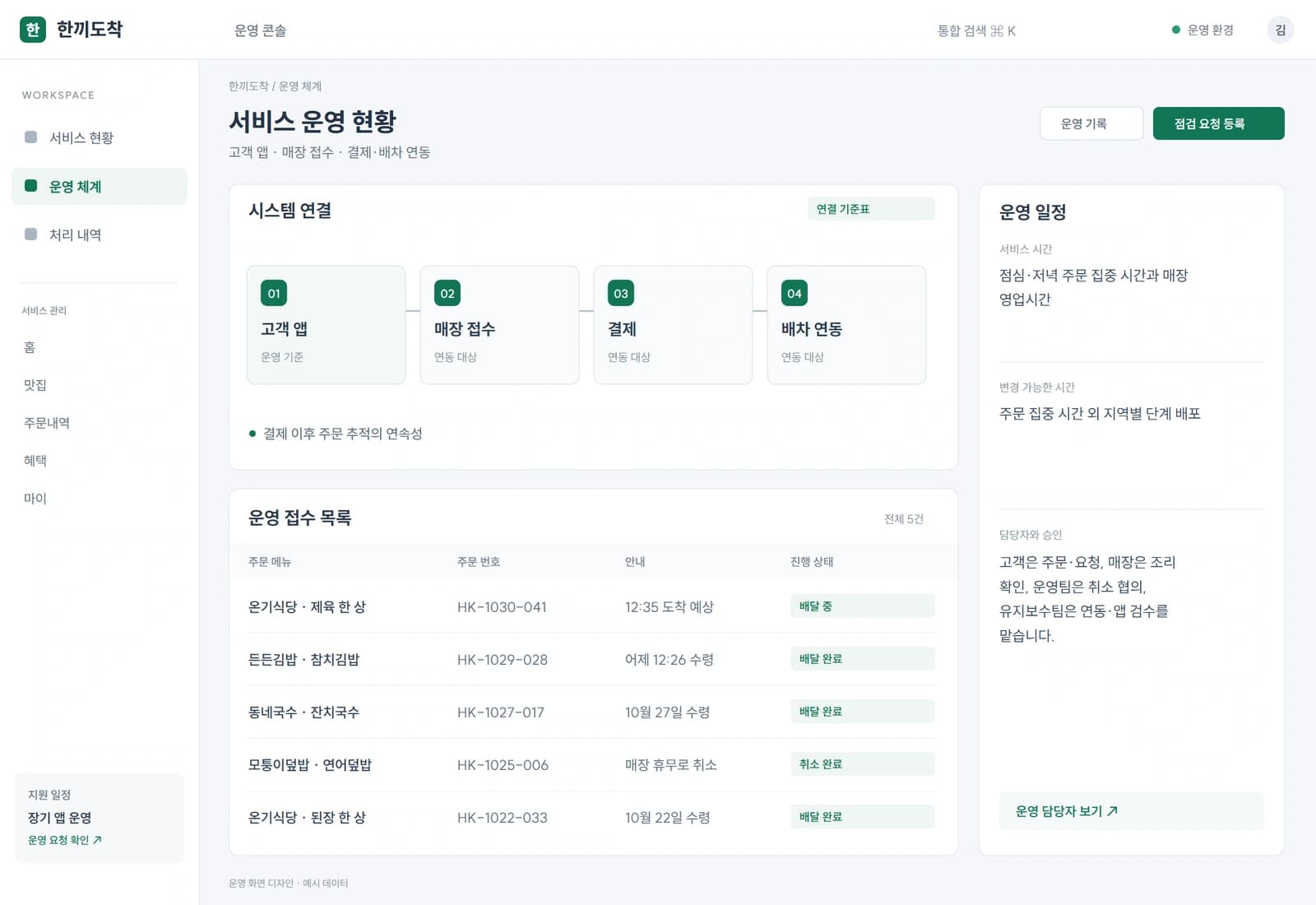Click 배달 완료 badge for HK-1022-033
1316x905 pixels.
863,817
